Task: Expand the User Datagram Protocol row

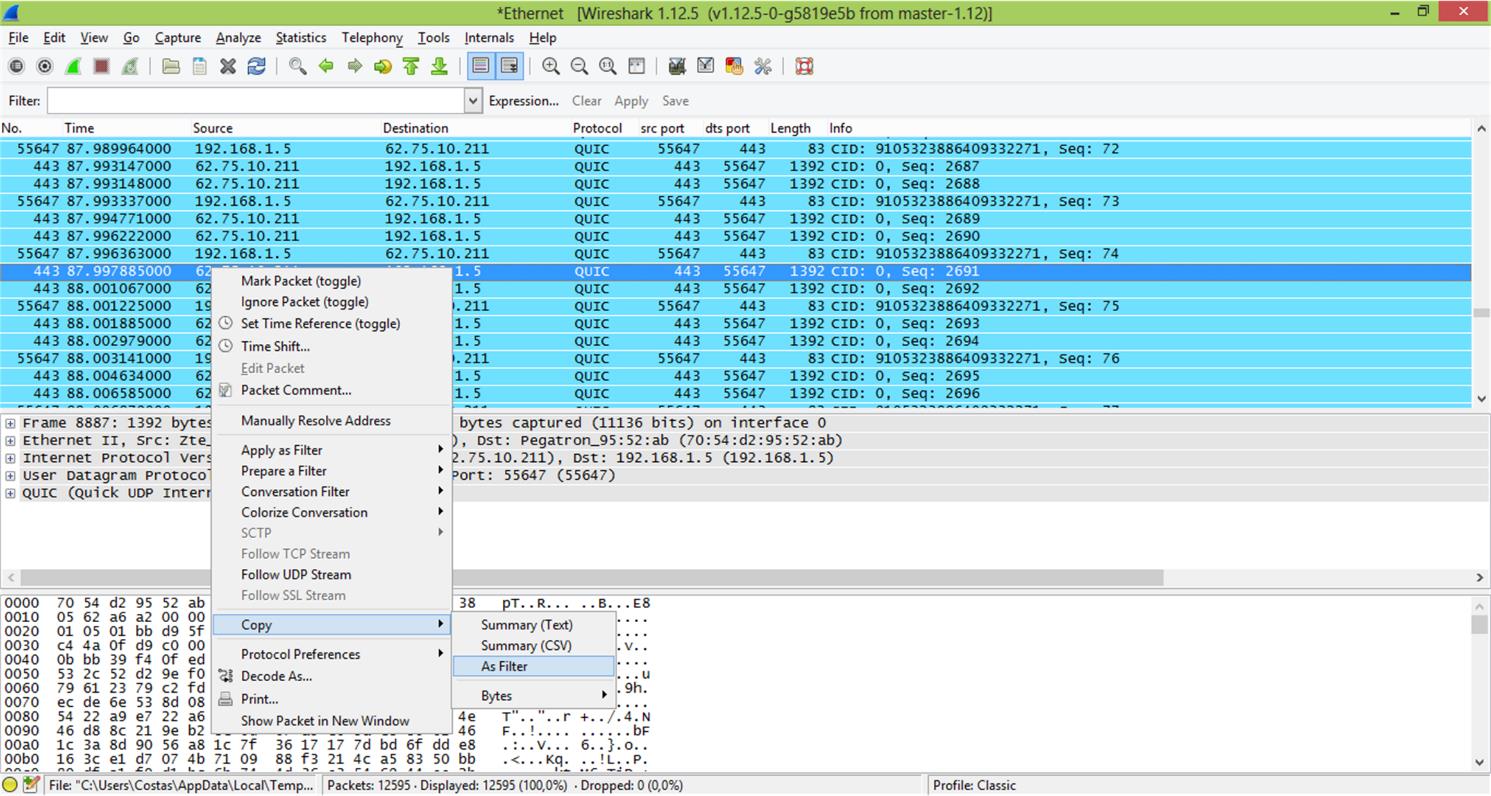Action: coord(10,475)
